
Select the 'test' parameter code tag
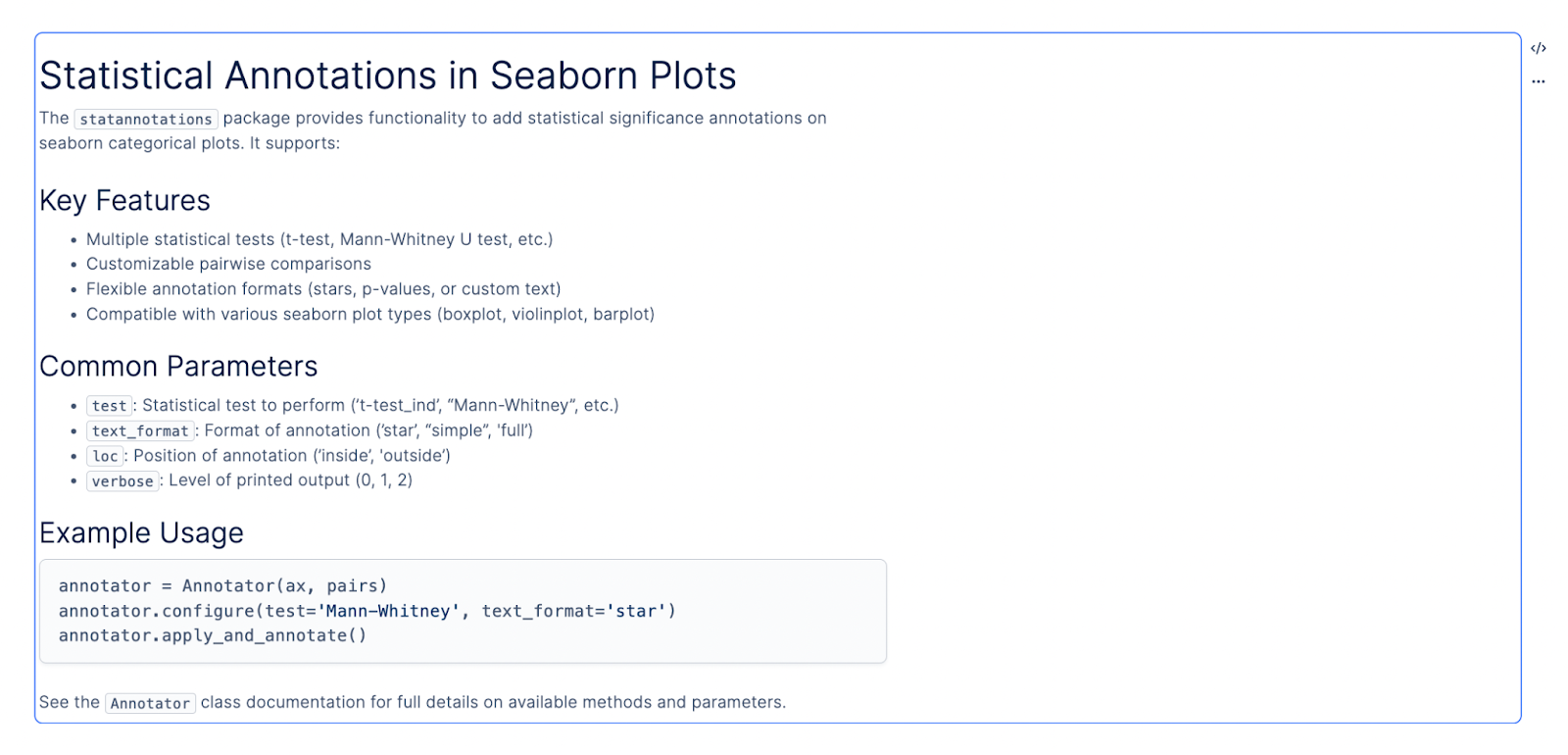pos(110,406)
